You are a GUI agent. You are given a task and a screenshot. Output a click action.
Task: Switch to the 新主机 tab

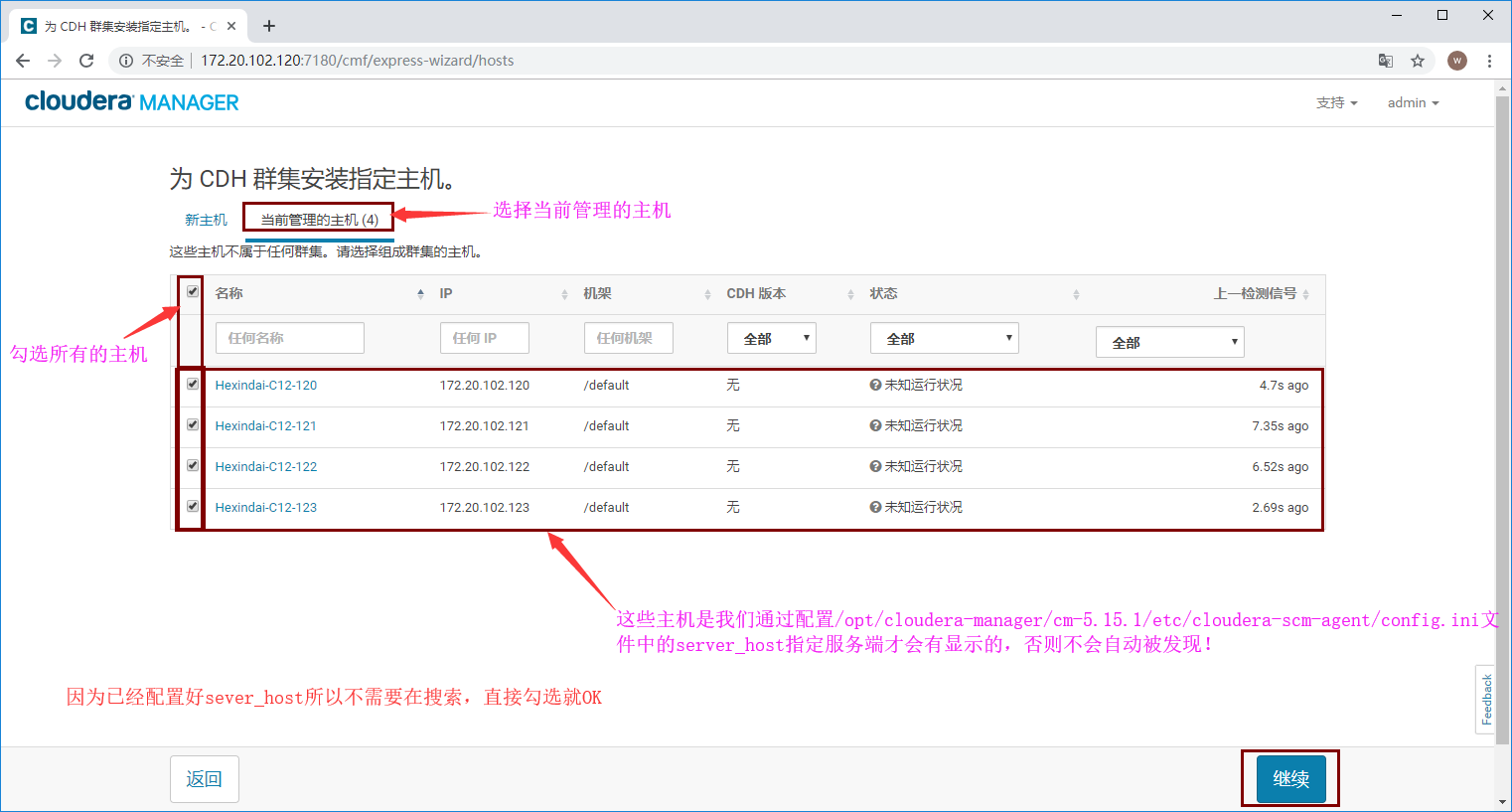click(x=206, y=220)
